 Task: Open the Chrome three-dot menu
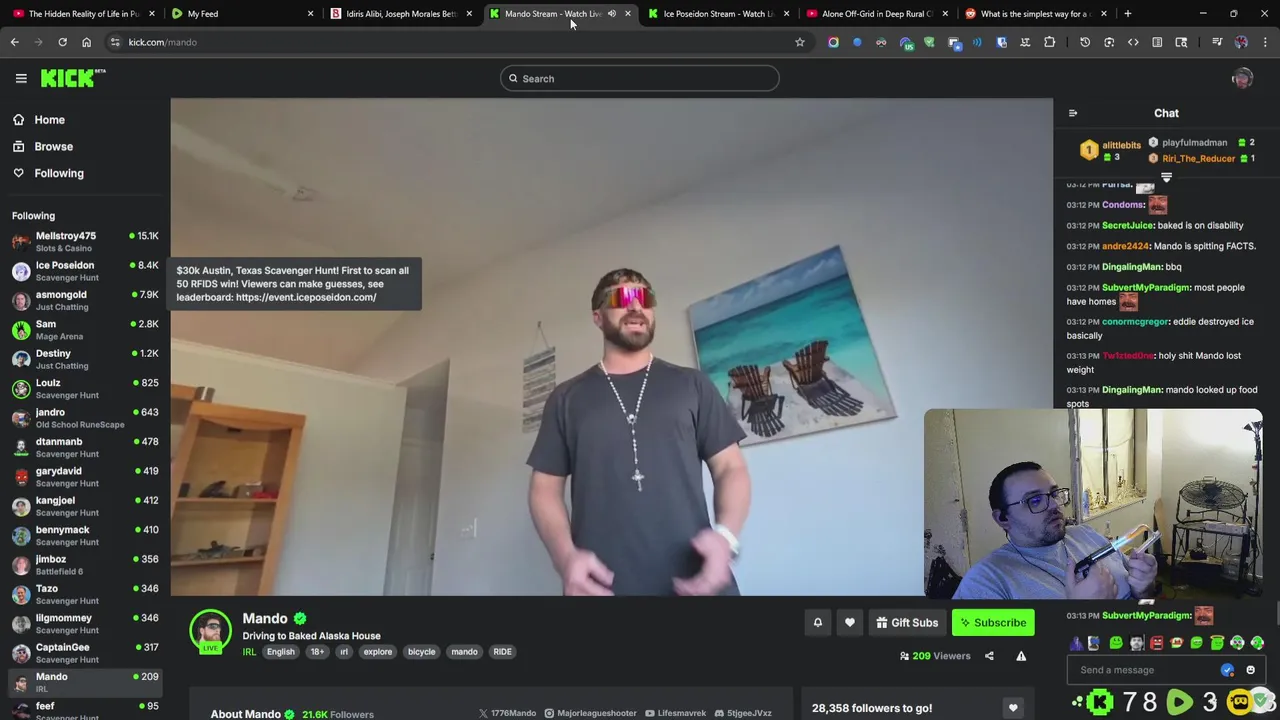[1265, 42]
